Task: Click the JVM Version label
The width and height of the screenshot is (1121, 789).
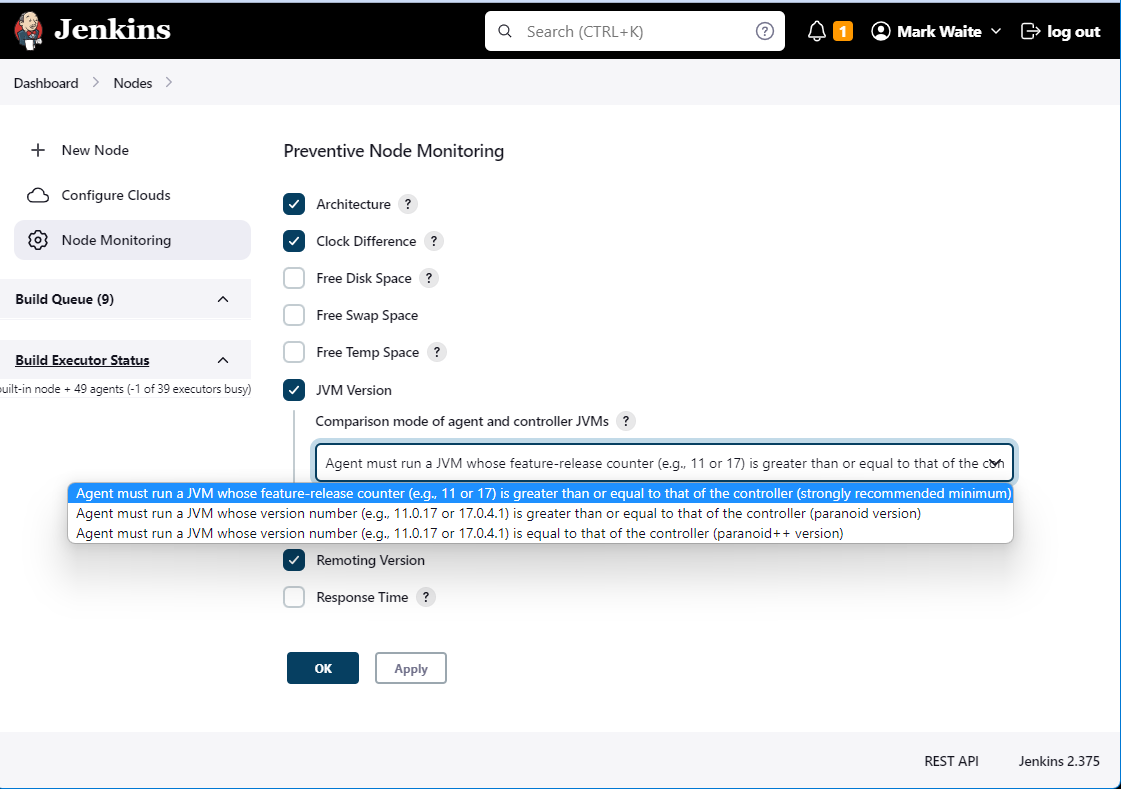Action: (354, 390)
